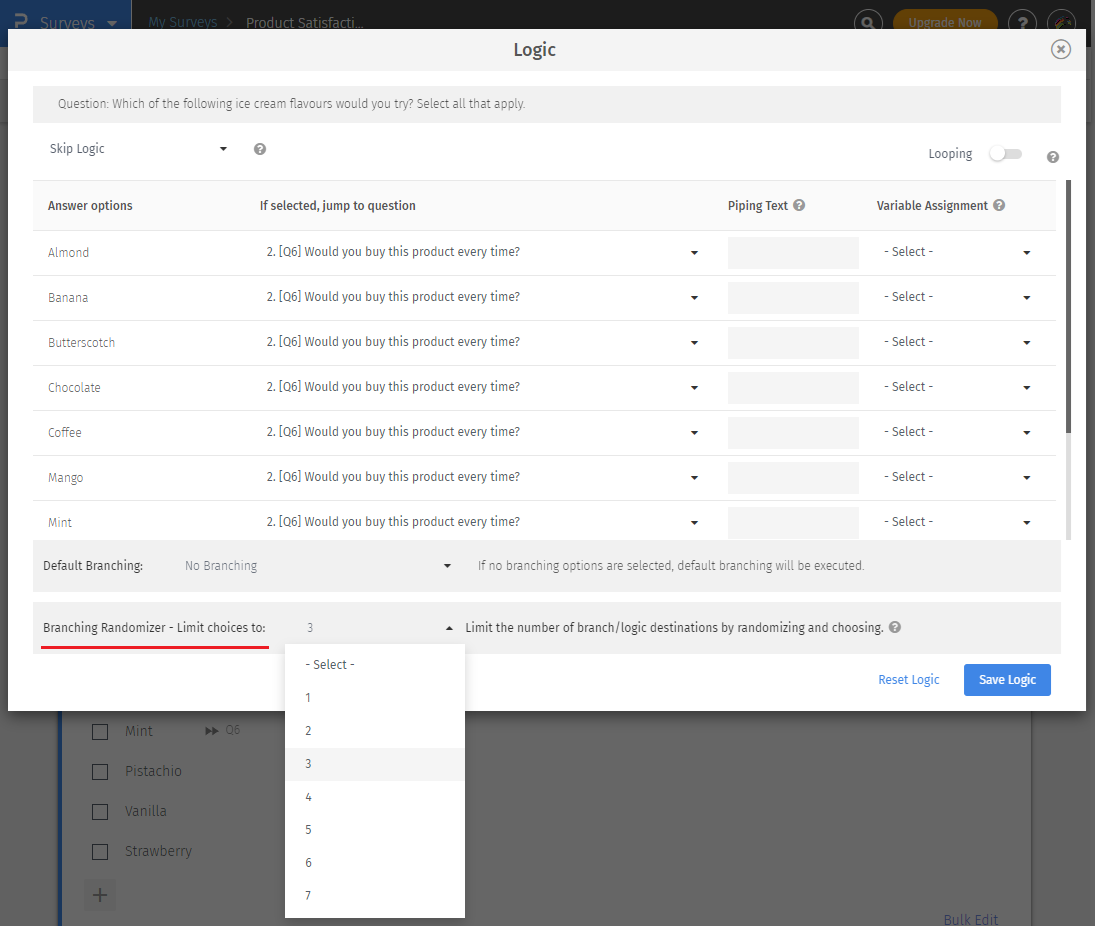Screen dimensions: 1095x926
Task: Click the skip arrow icon beside Mint
Action: pyautogui.click(x=211, y=730)
